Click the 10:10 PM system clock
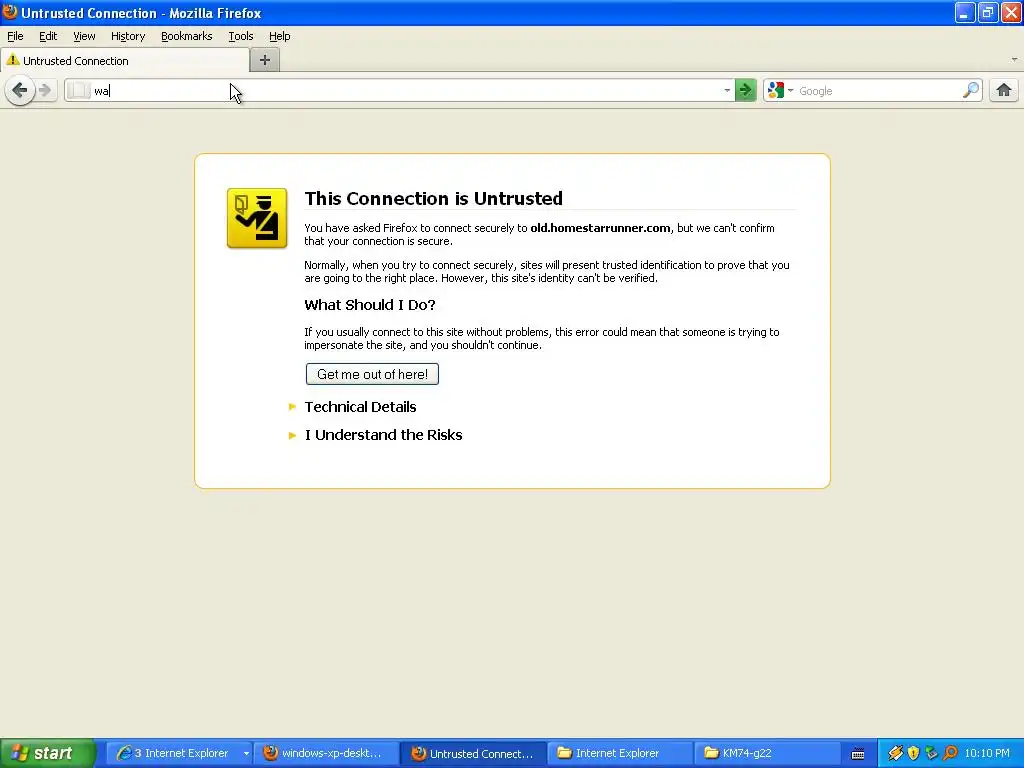The width and height of the screenshot is (1024, 768). point(987,753)
